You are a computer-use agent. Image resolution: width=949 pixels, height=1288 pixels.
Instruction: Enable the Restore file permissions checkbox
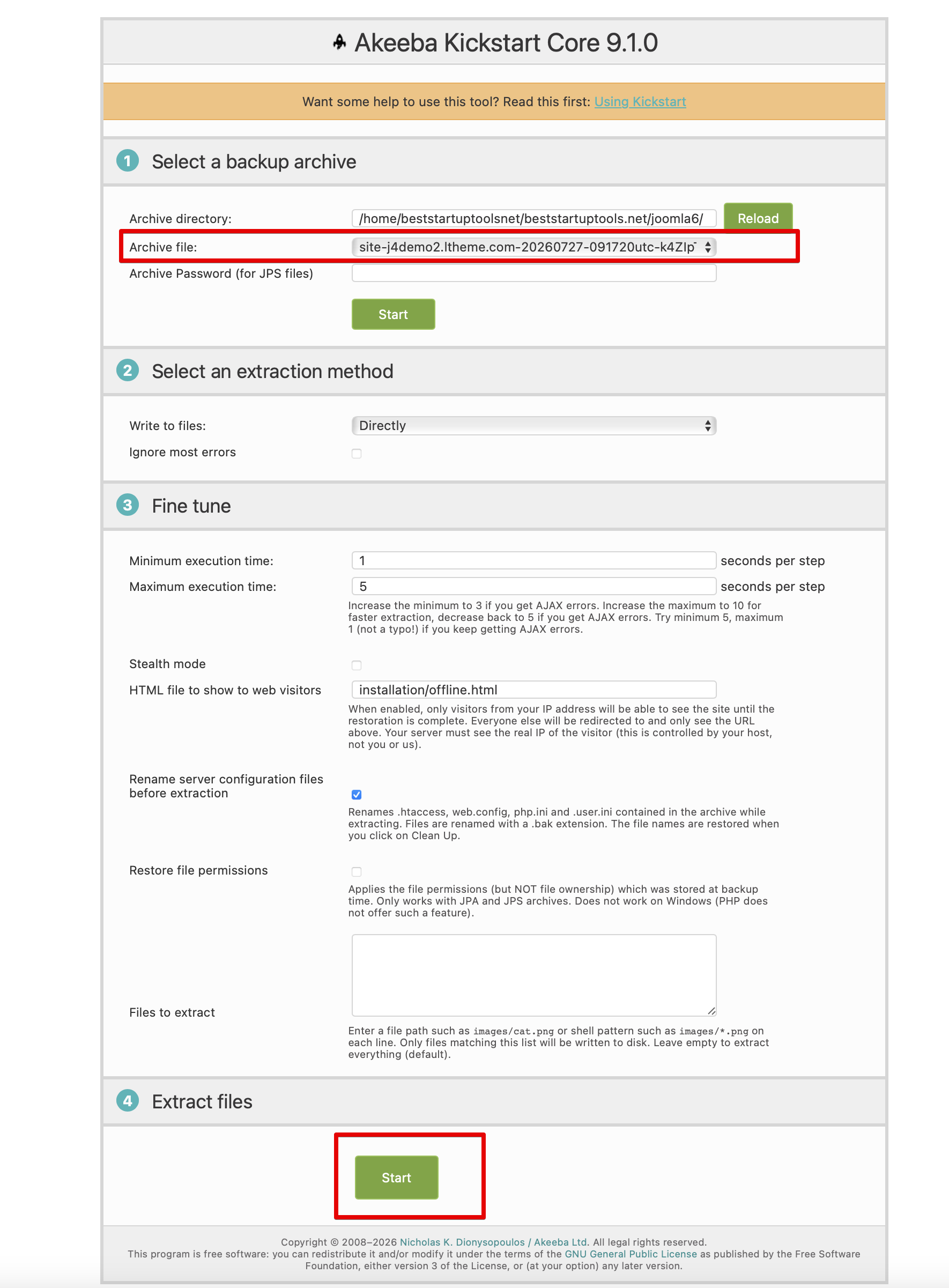tap(357, 871)
